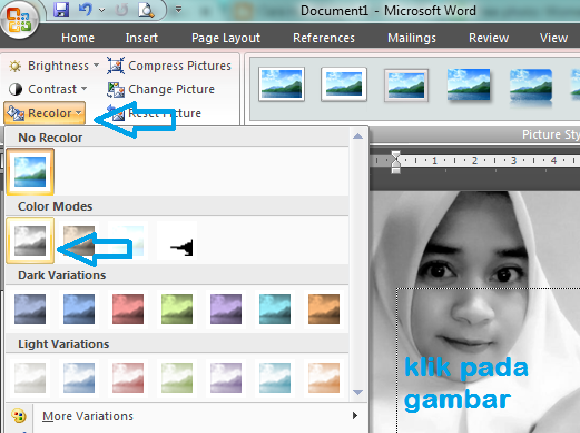The width and height of the screenshot is (580, 433).
Task: Open the Page Layout tab
Action: (226, 38)
